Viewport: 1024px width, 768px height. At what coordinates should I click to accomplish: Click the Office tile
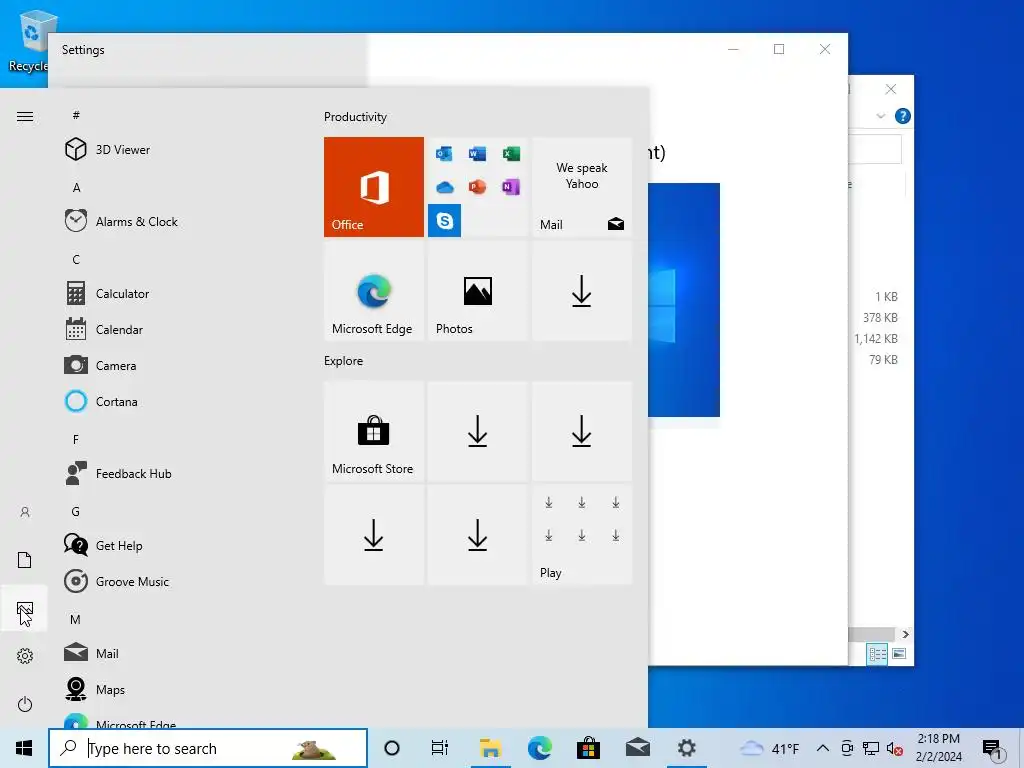coord(374,187)
